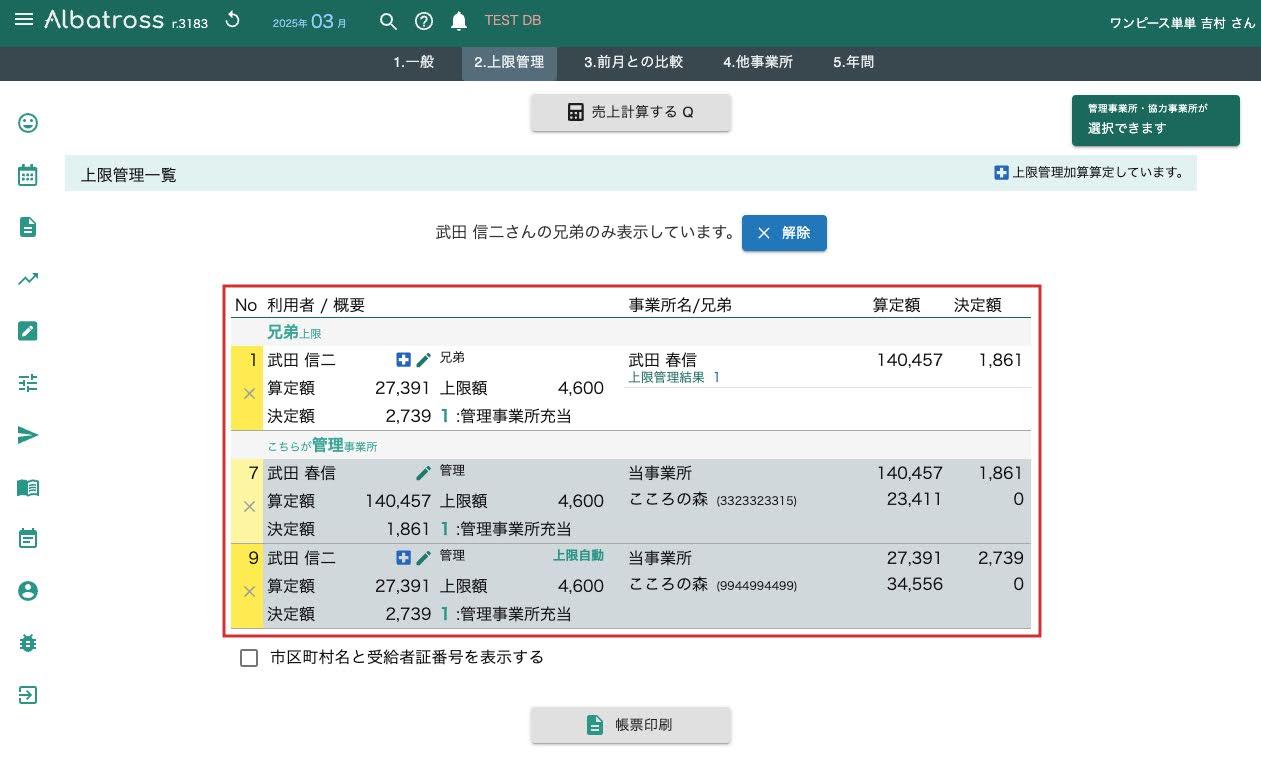Edit row No 1 with the pencil icon

[423, 360]
